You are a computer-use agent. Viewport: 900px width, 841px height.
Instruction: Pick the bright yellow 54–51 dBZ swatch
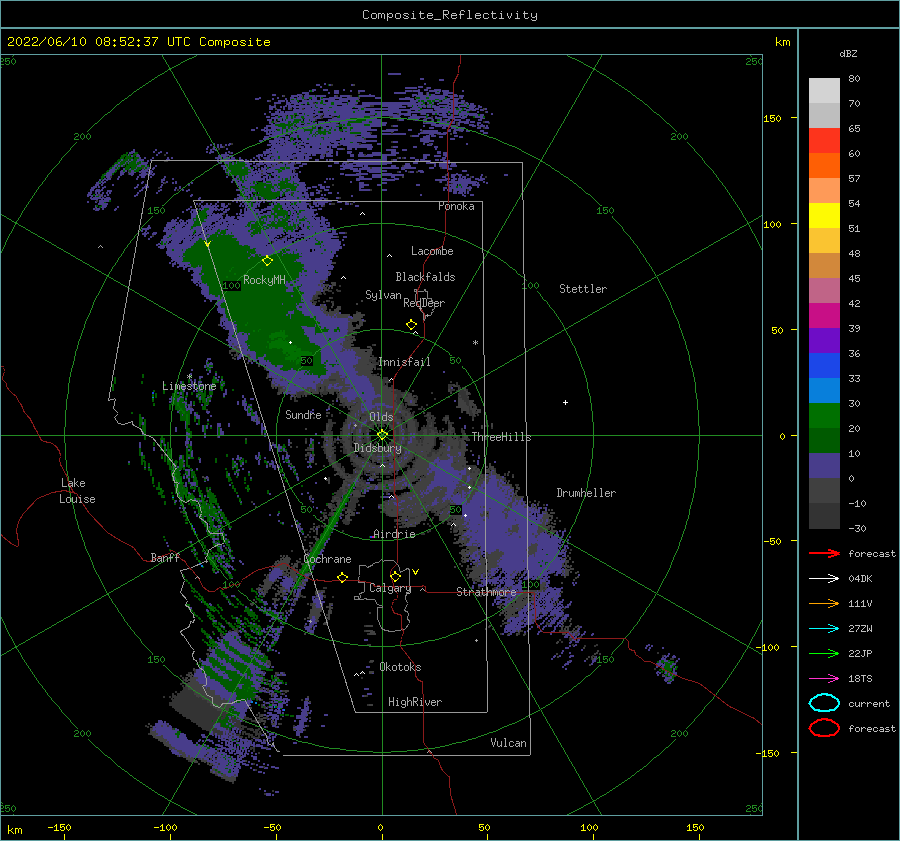tap(824, 215)
